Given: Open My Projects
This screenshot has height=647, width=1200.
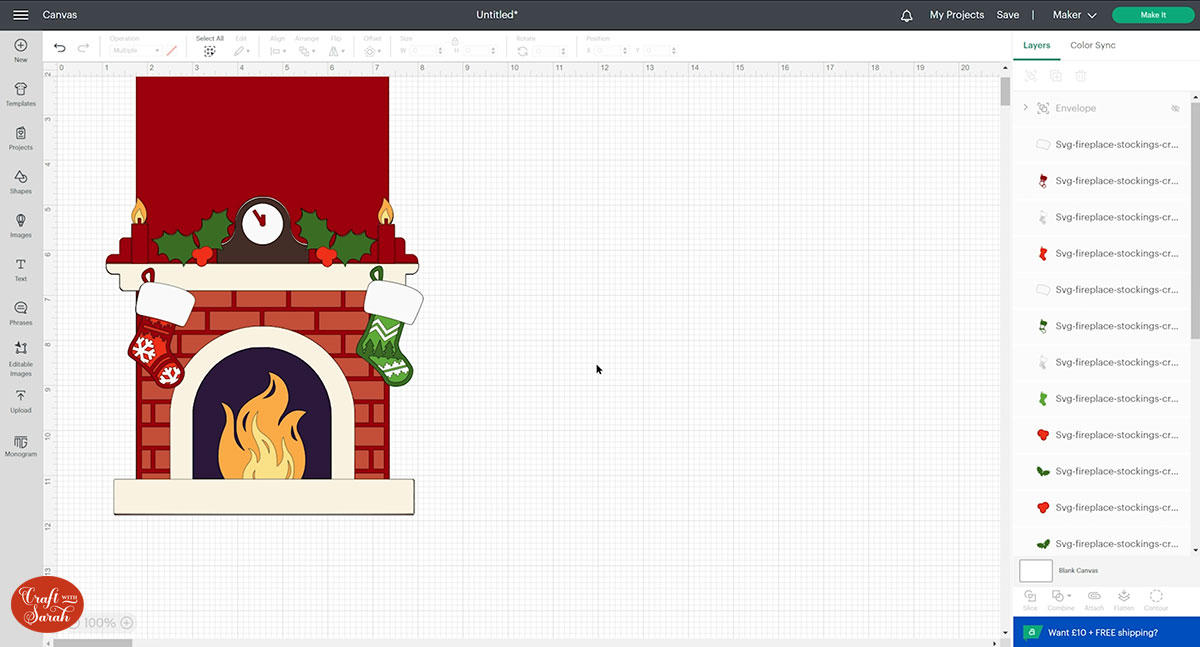Looking at the screenshot, I should click(x=956, y=15).
